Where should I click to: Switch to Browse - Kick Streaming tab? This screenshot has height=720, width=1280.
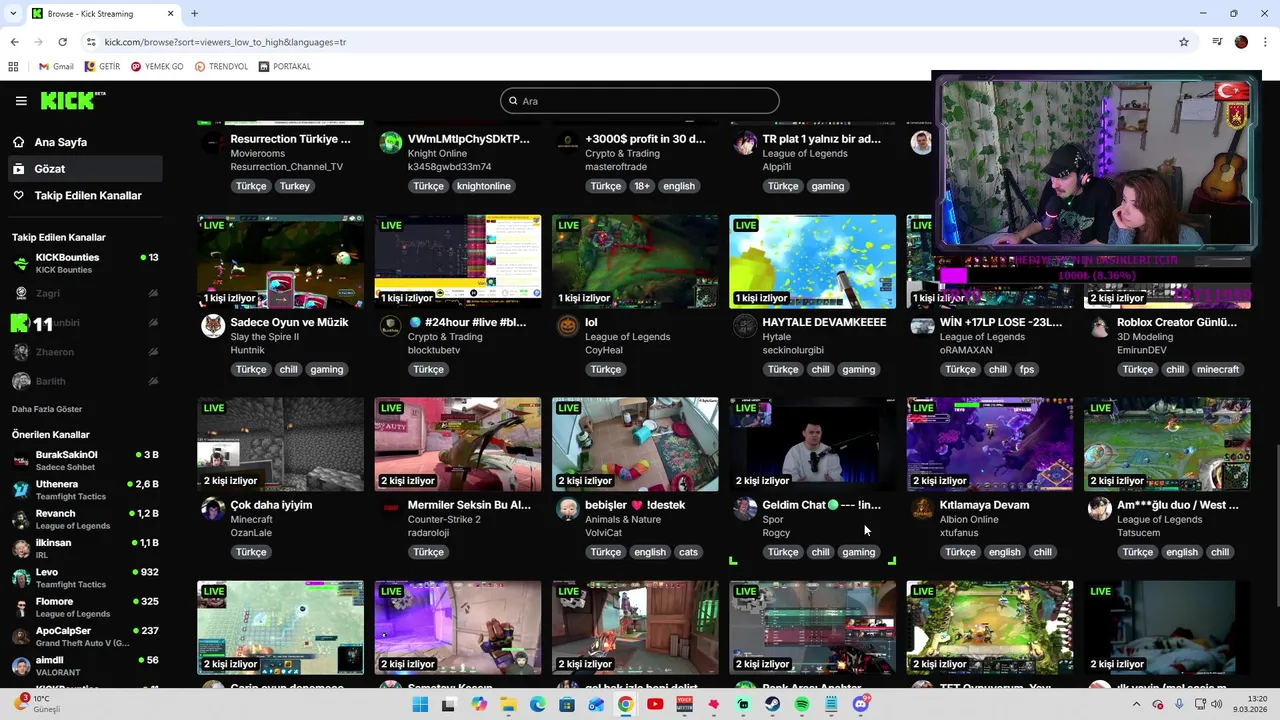101,13
